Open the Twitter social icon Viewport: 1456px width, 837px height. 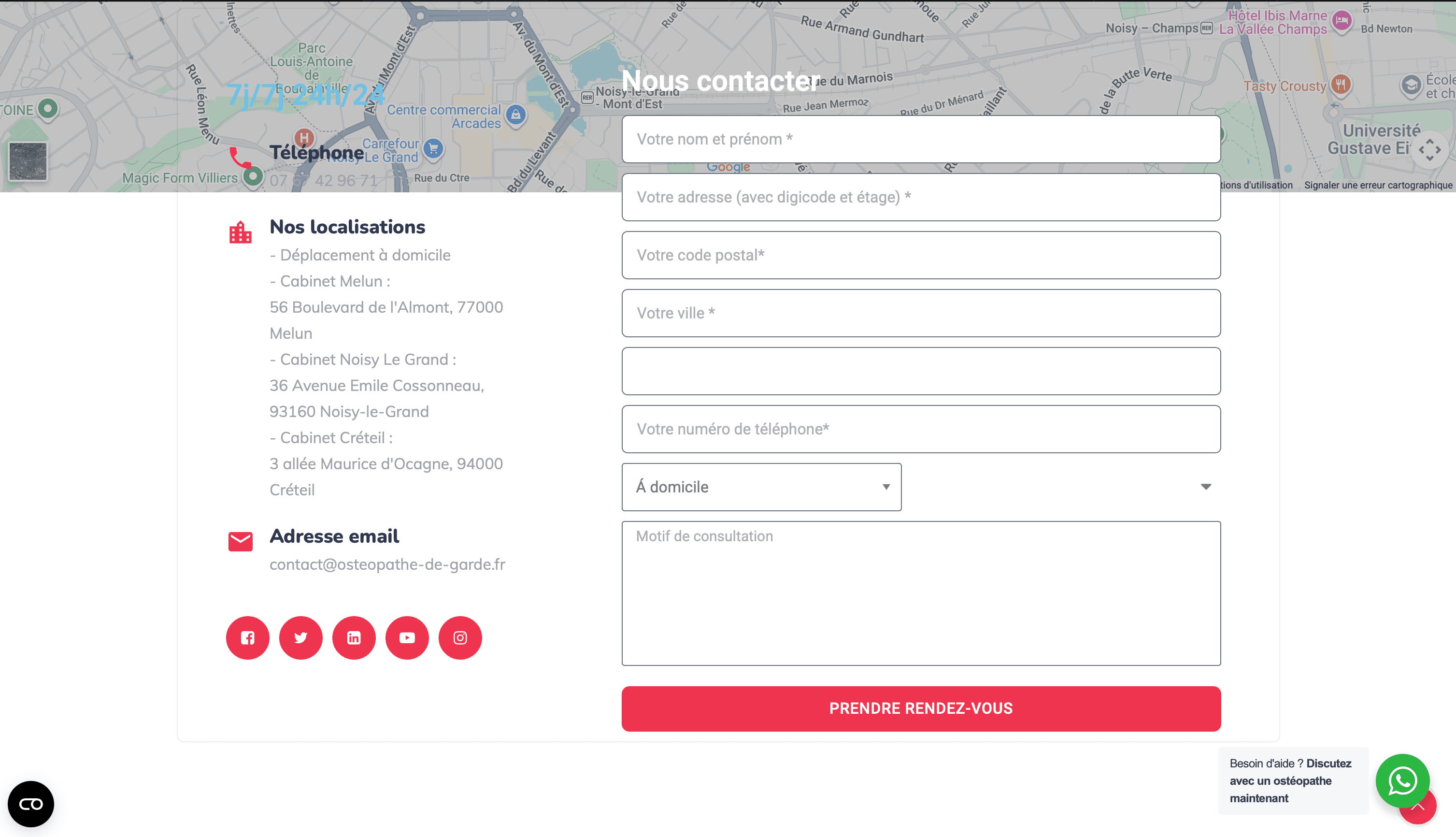tap(300, 637)
